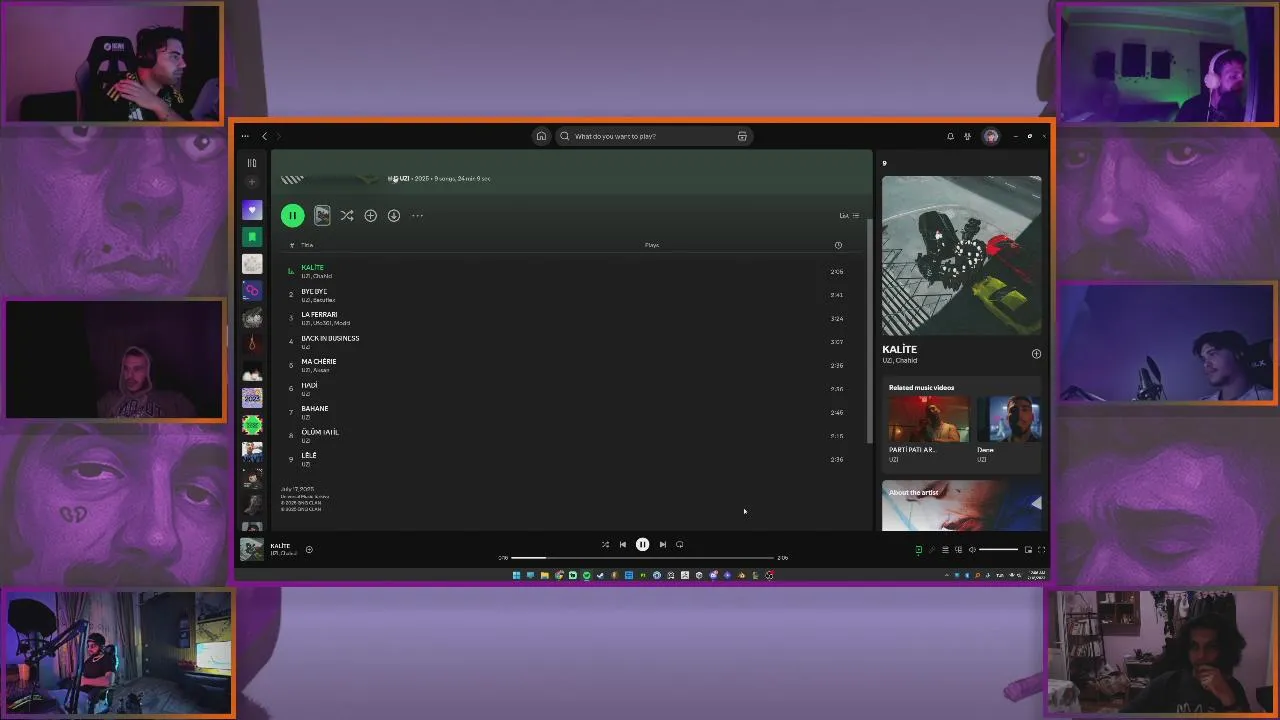Viewport: 1280px width, 720px height.
Task: Go back with the left chevron
Action: pyautogui.click(x=265, y=136)
